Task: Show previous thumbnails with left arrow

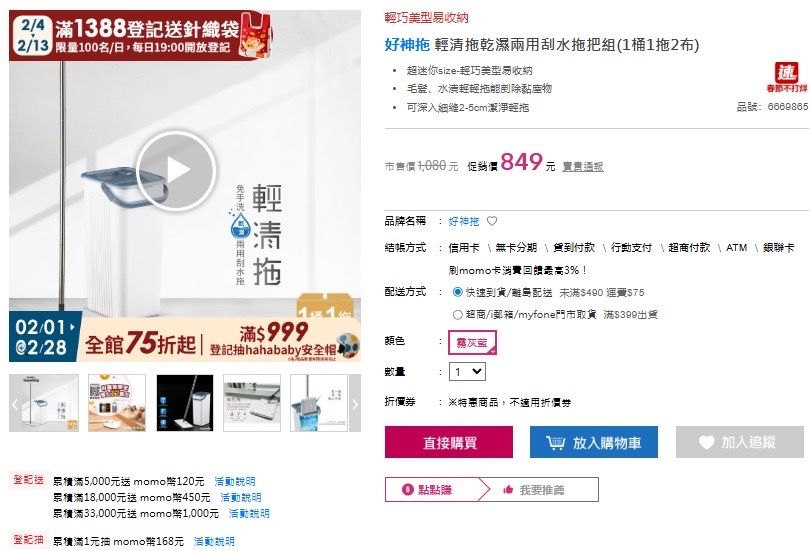Action: pos(14,403)
